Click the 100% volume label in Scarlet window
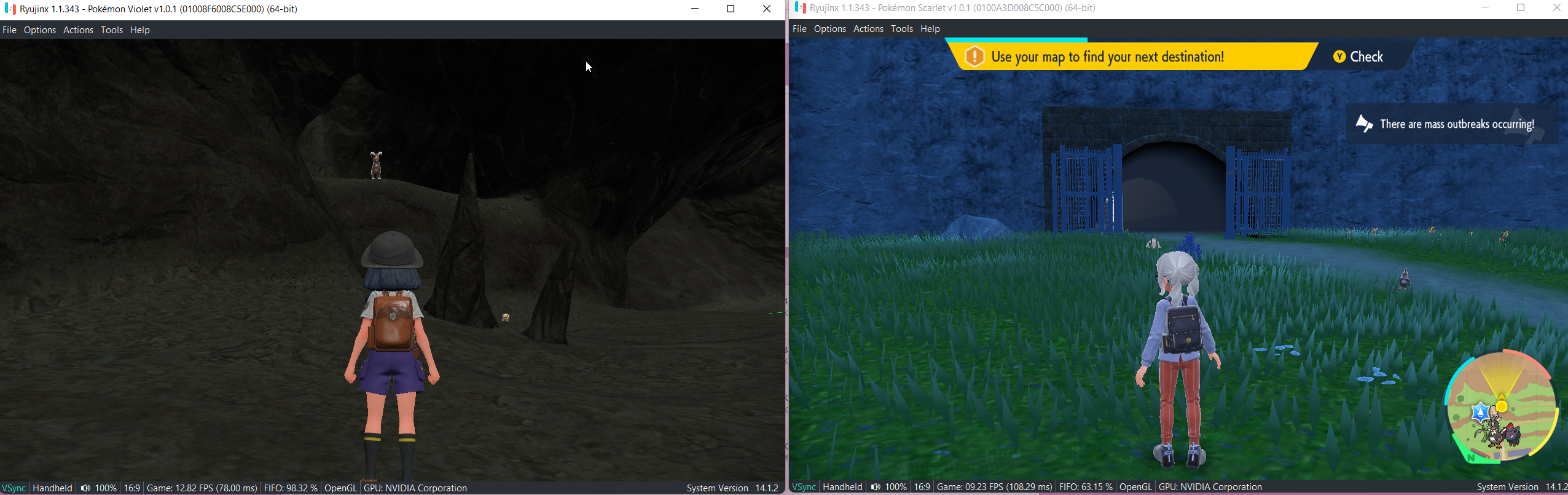 896,487
